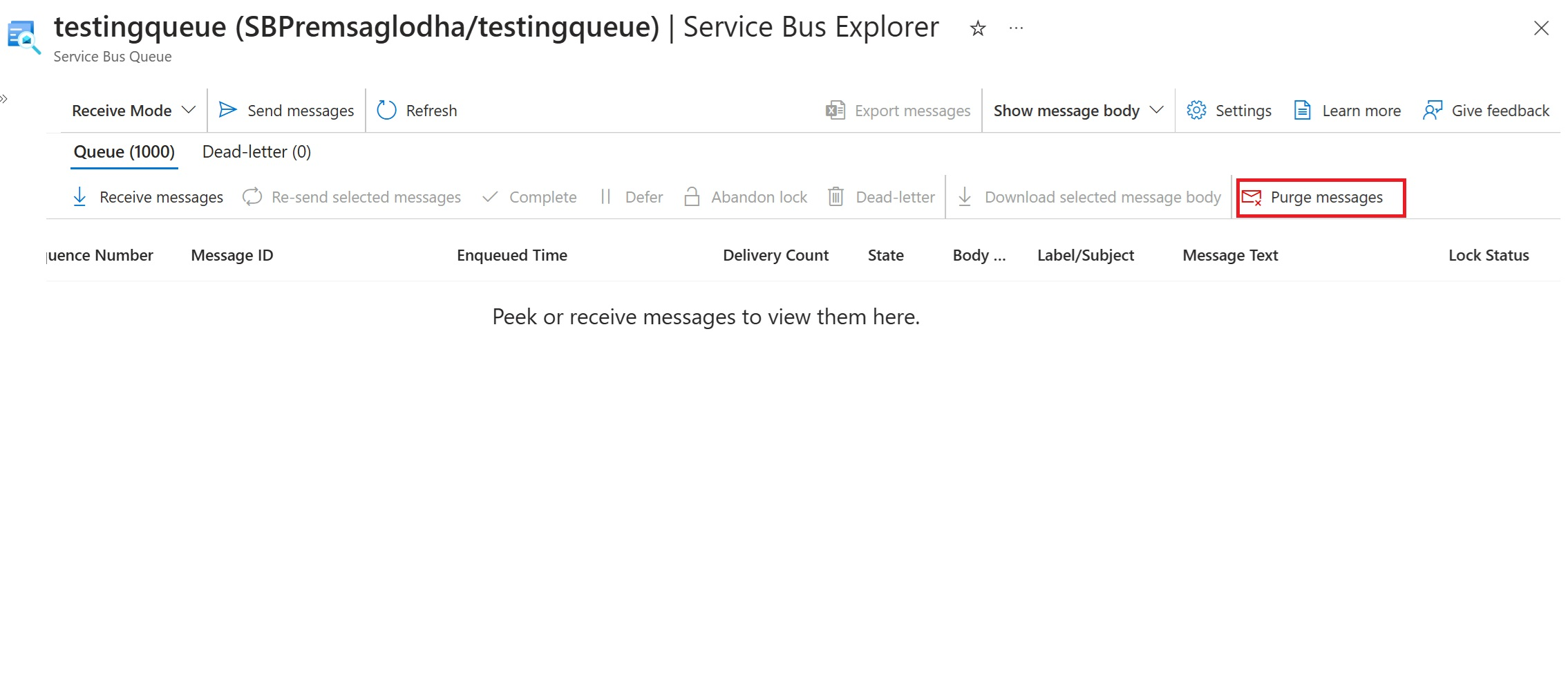
Task: Open the more options ellipsis menu
Action: click(1016, 28)
